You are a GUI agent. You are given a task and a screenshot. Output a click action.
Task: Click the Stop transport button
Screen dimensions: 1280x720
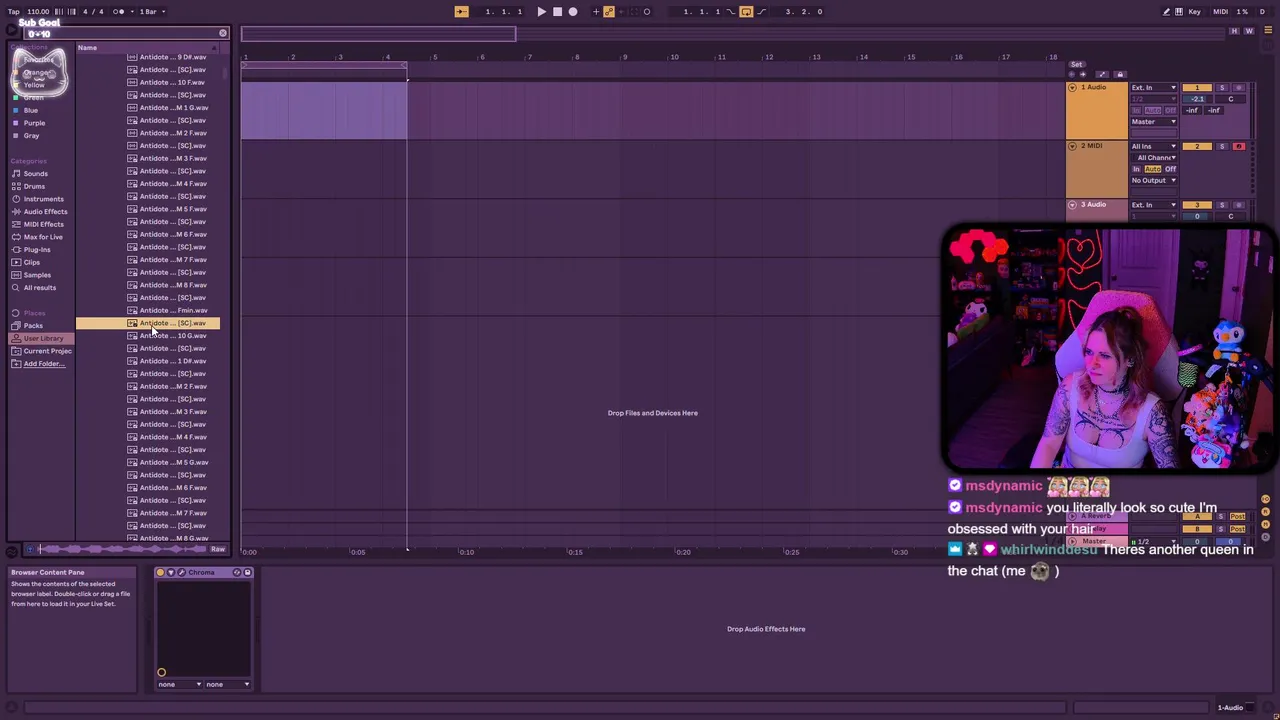point(558,12)
